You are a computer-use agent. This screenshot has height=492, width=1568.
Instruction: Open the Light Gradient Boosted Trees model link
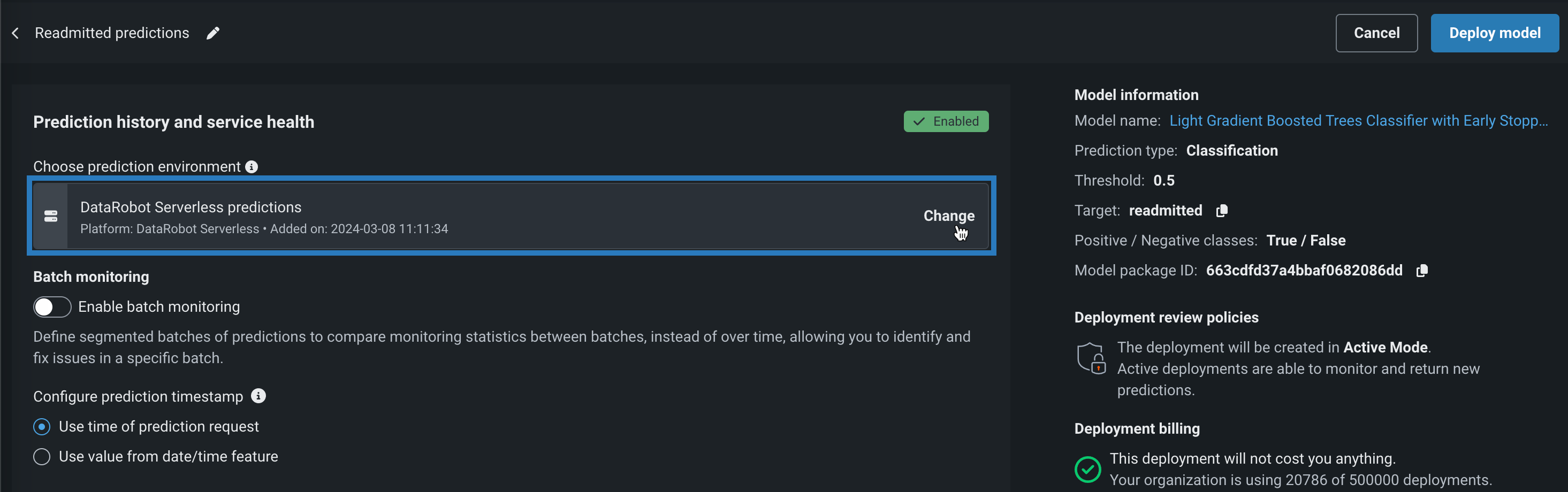click(x=1358, y=120)
